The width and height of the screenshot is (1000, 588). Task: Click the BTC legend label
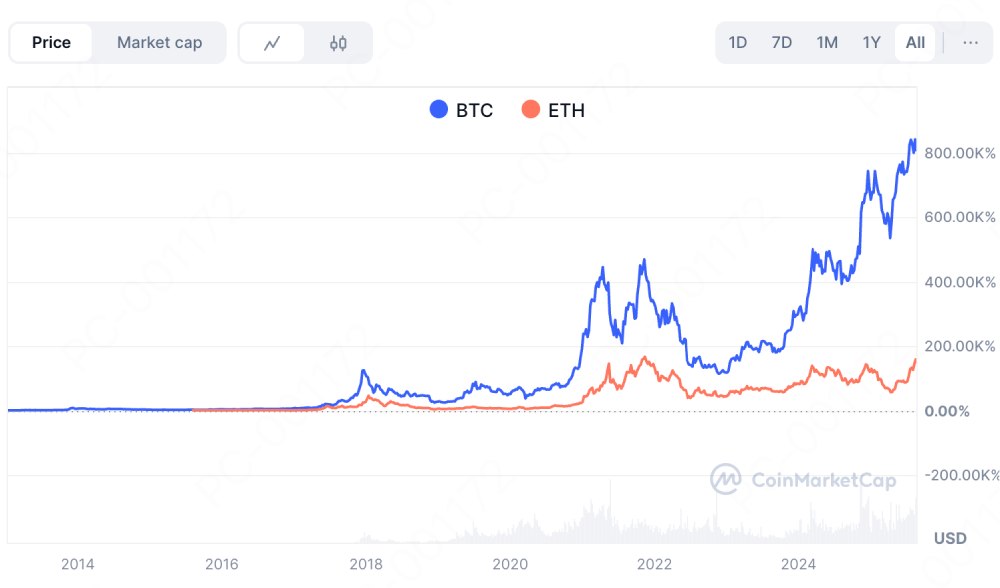[475, 110]
